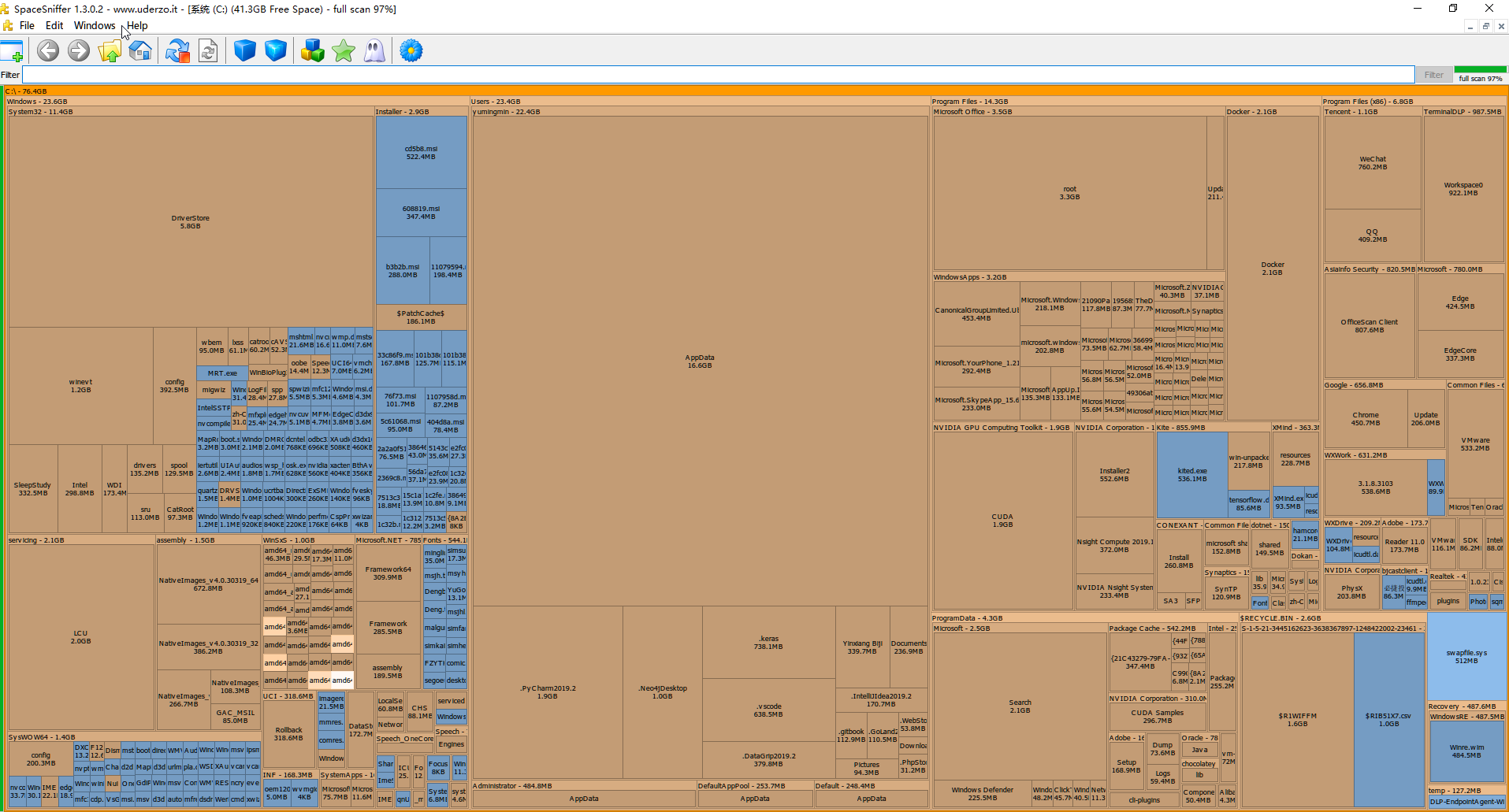Select the config 392.5MB block
Viewport: 1509px width, 812px height.
click(174, 386)
